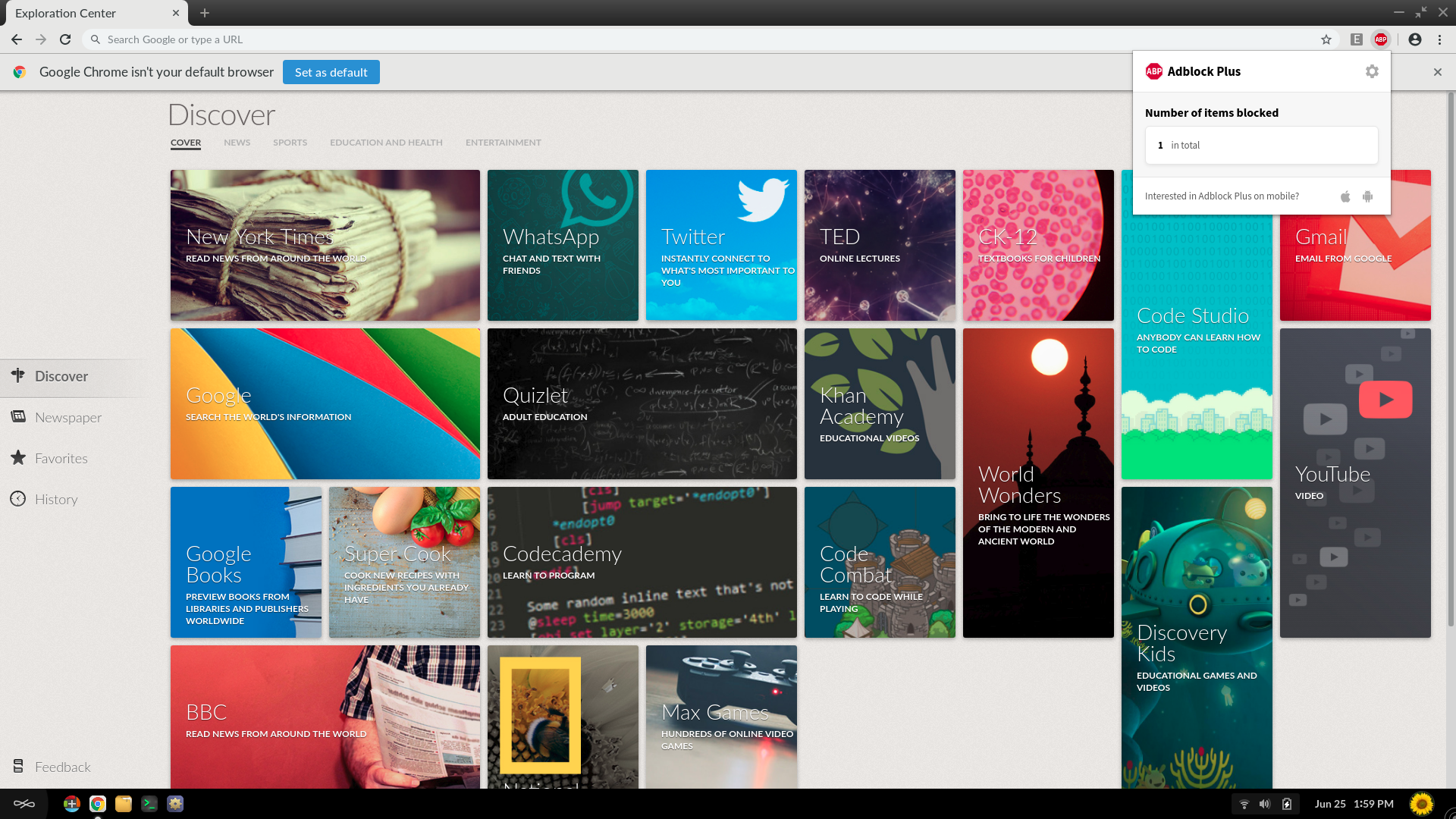This screenshot has width=1456, height=819.
Task: Go back to the previous page
Action: 17,39
